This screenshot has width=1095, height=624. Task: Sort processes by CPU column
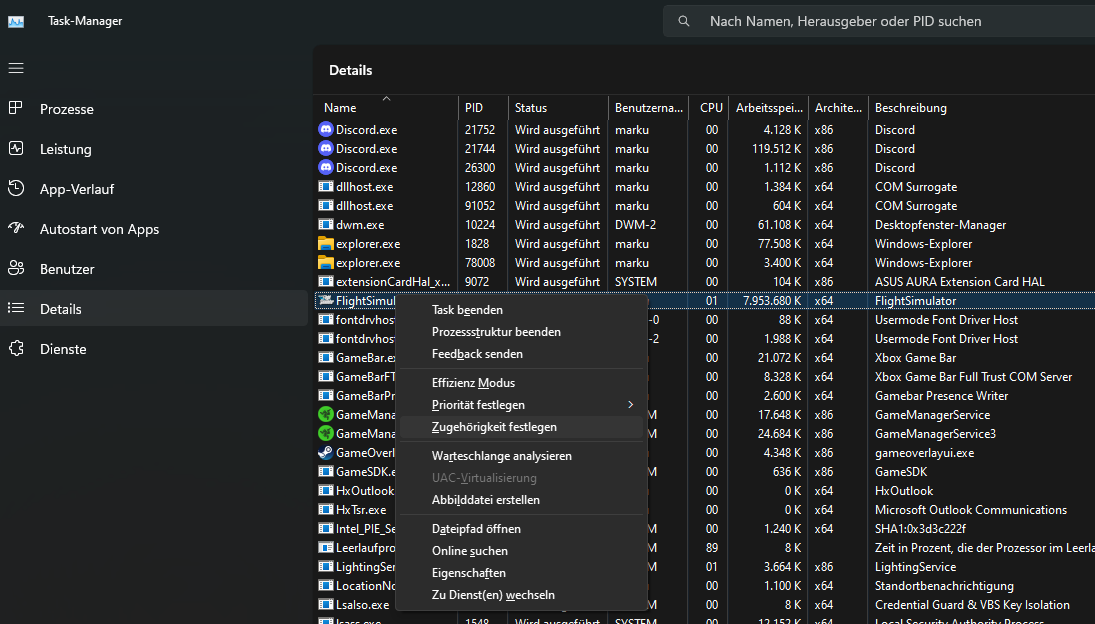point(711,108)
